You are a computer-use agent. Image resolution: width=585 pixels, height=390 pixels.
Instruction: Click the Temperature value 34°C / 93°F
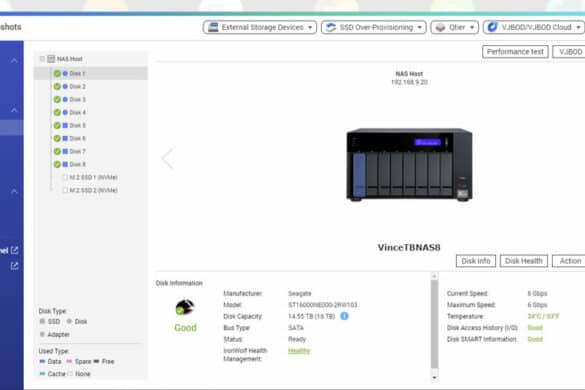tap(543, 316)
